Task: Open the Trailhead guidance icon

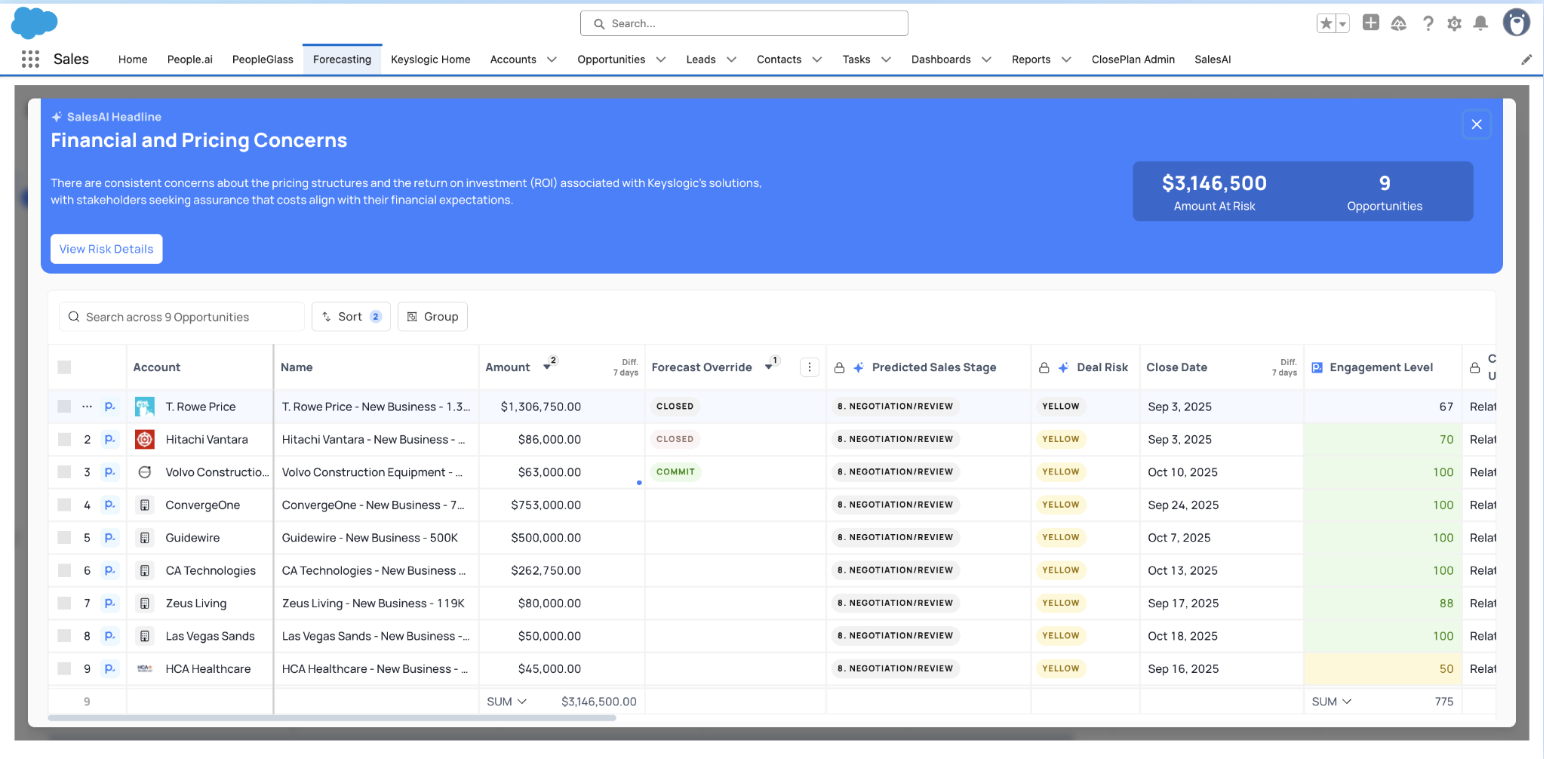Action: pos(1399,23)
